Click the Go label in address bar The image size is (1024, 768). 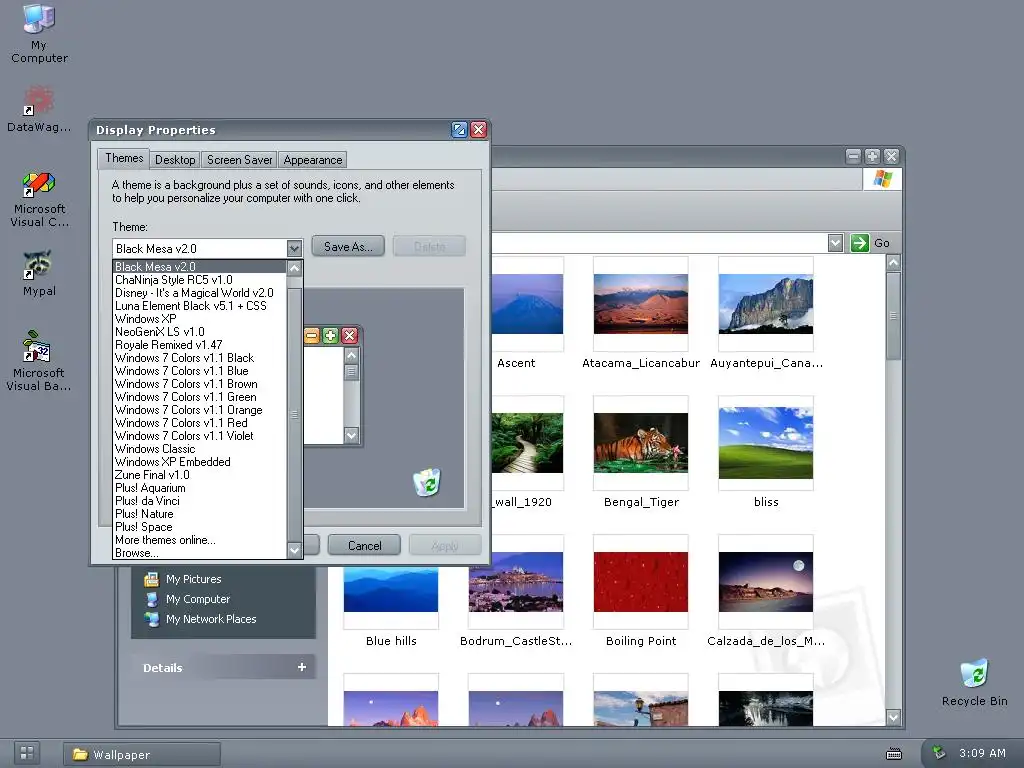pyautogui.click(x=882, y=243)
